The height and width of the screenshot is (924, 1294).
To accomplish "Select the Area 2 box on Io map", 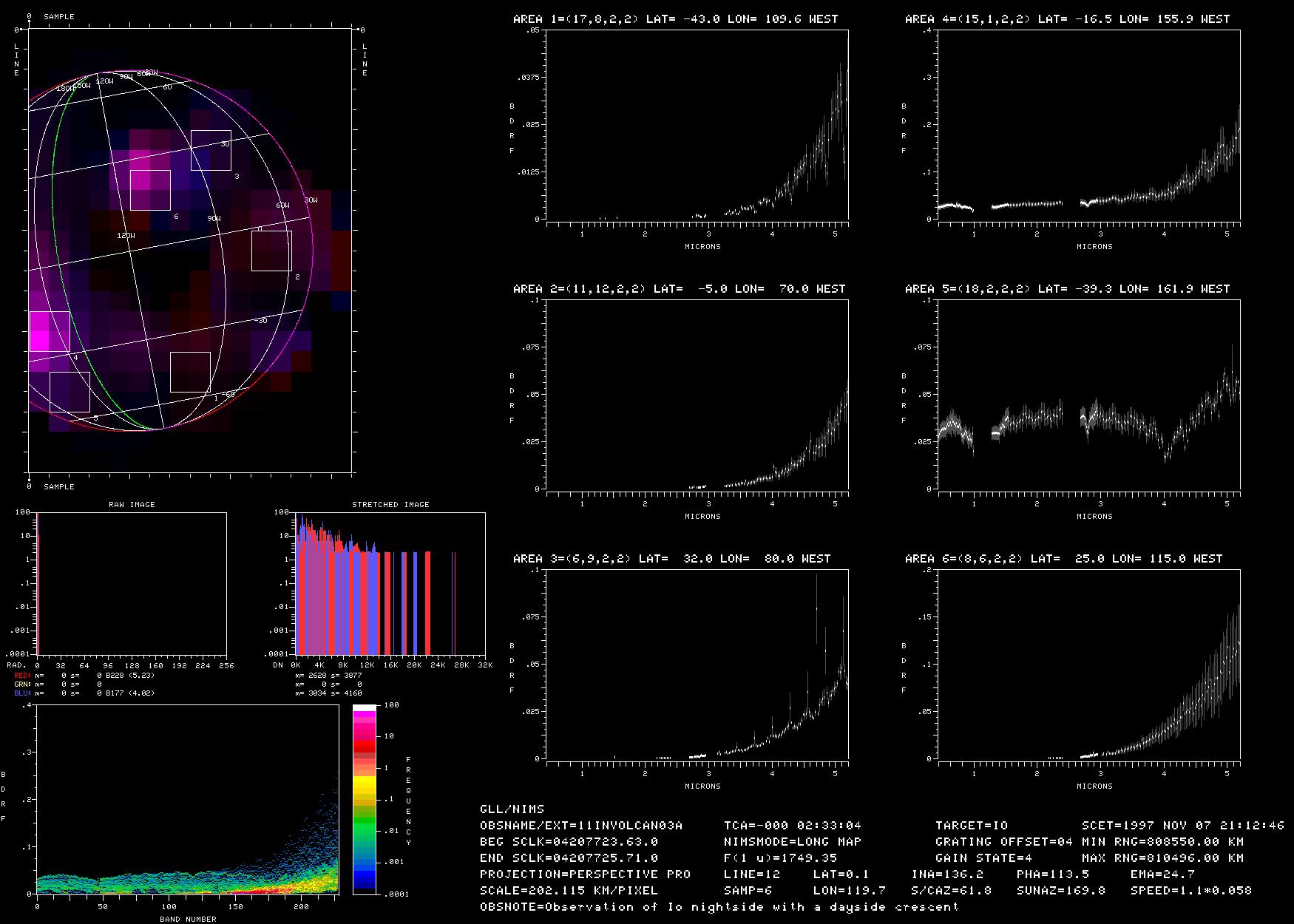I will pos(271,251).
